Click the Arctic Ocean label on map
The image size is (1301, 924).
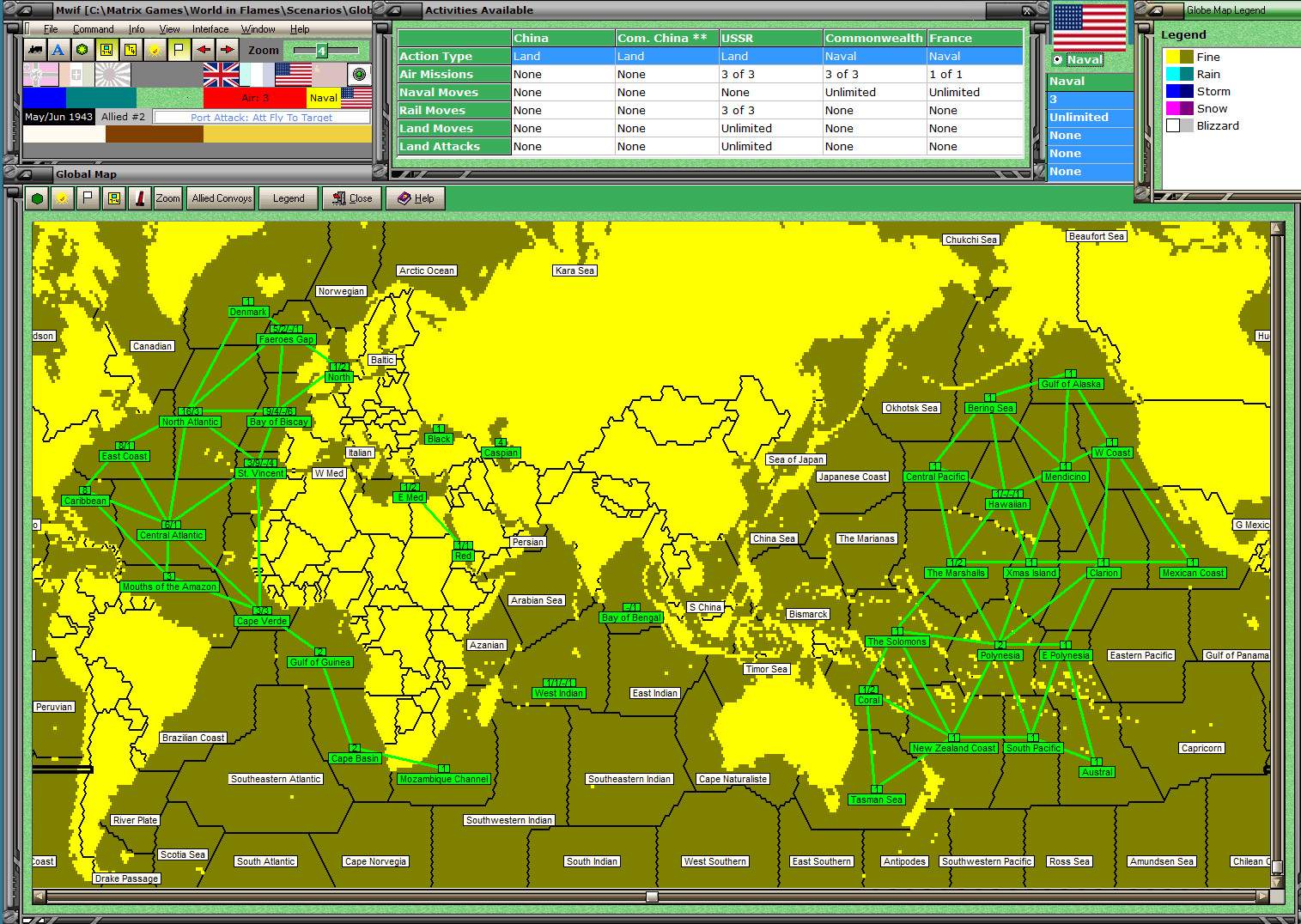coord(427,271)
